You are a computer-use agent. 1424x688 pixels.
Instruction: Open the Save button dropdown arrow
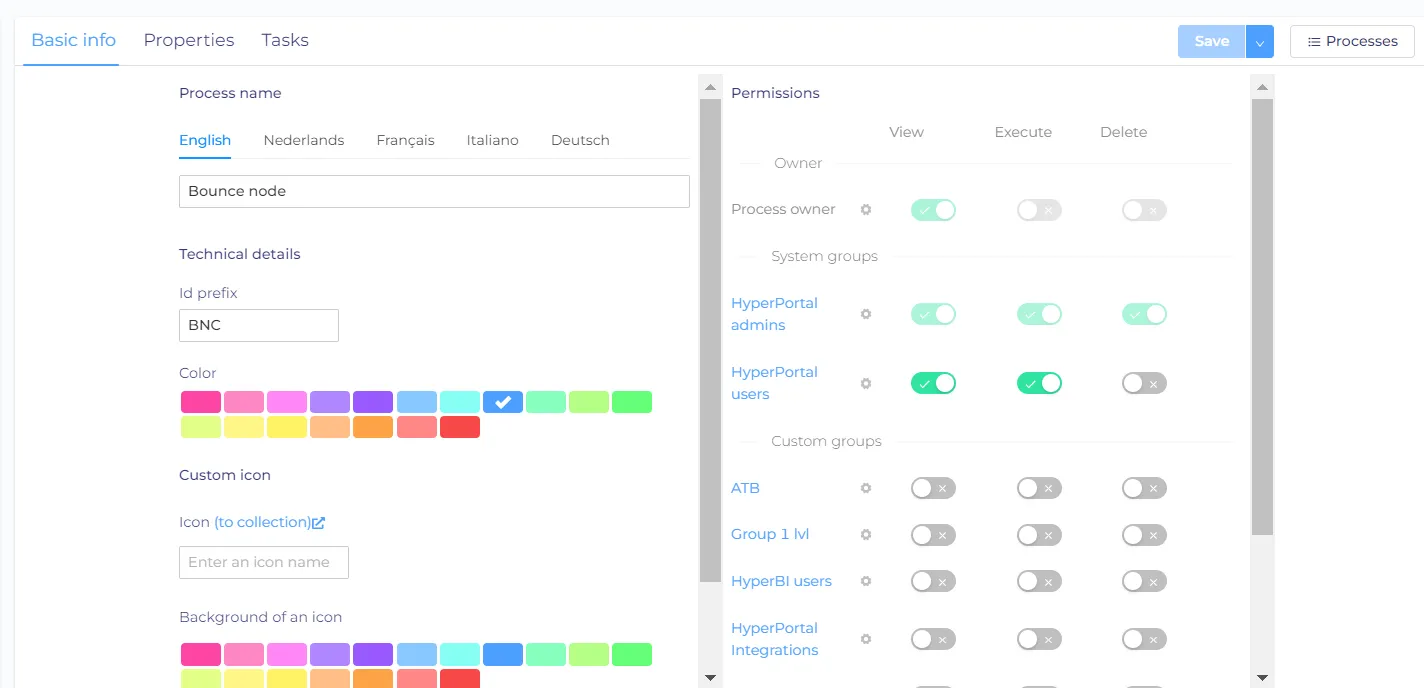point(1260,42)
